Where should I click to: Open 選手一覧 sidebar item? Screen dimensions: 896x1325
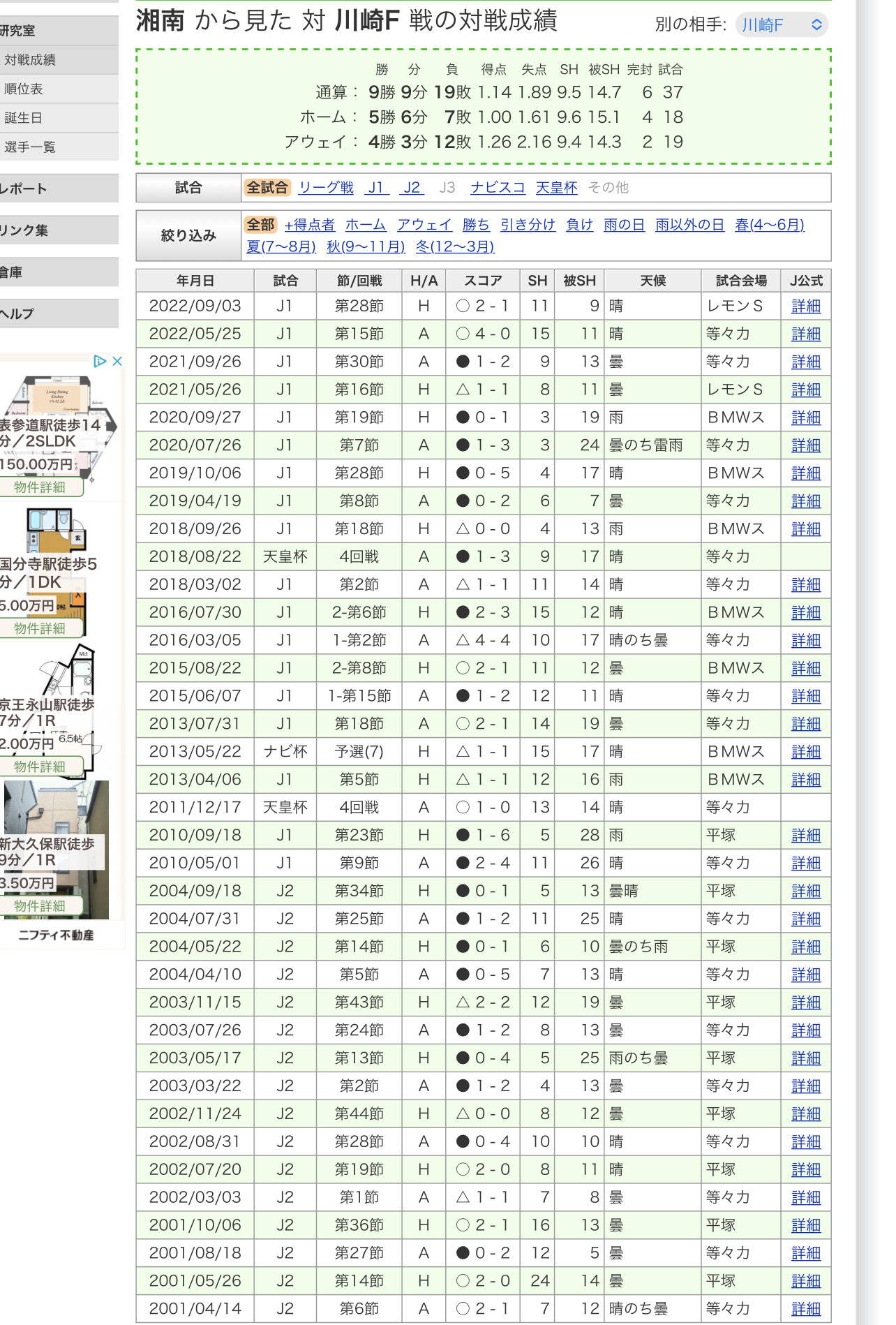click(30, 147)
